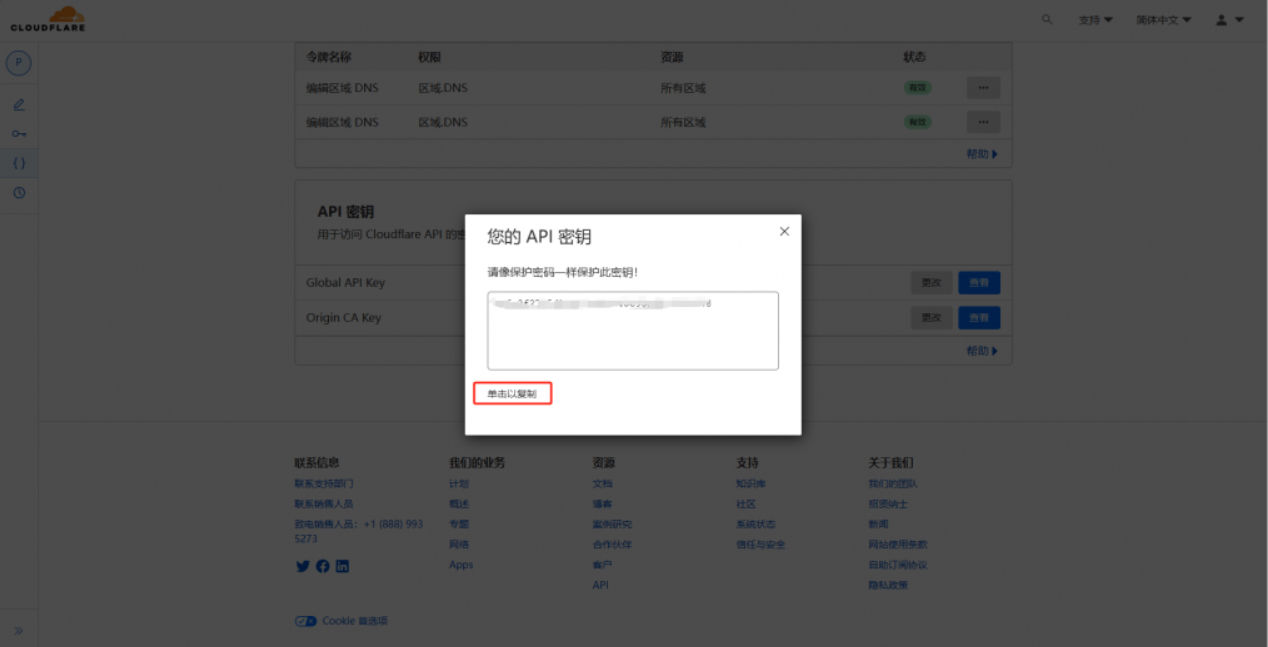Click the 新闻 footer link
The width and height of the screenshot is (1268, 647).
pyautogui.click(x=878, y=524)
